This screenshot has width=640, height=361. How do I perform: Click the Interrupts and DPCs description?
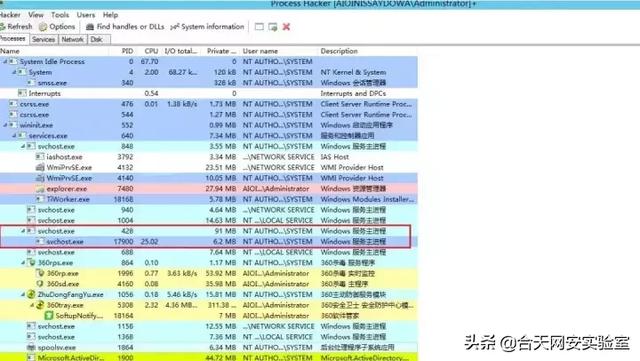(353, 94)
